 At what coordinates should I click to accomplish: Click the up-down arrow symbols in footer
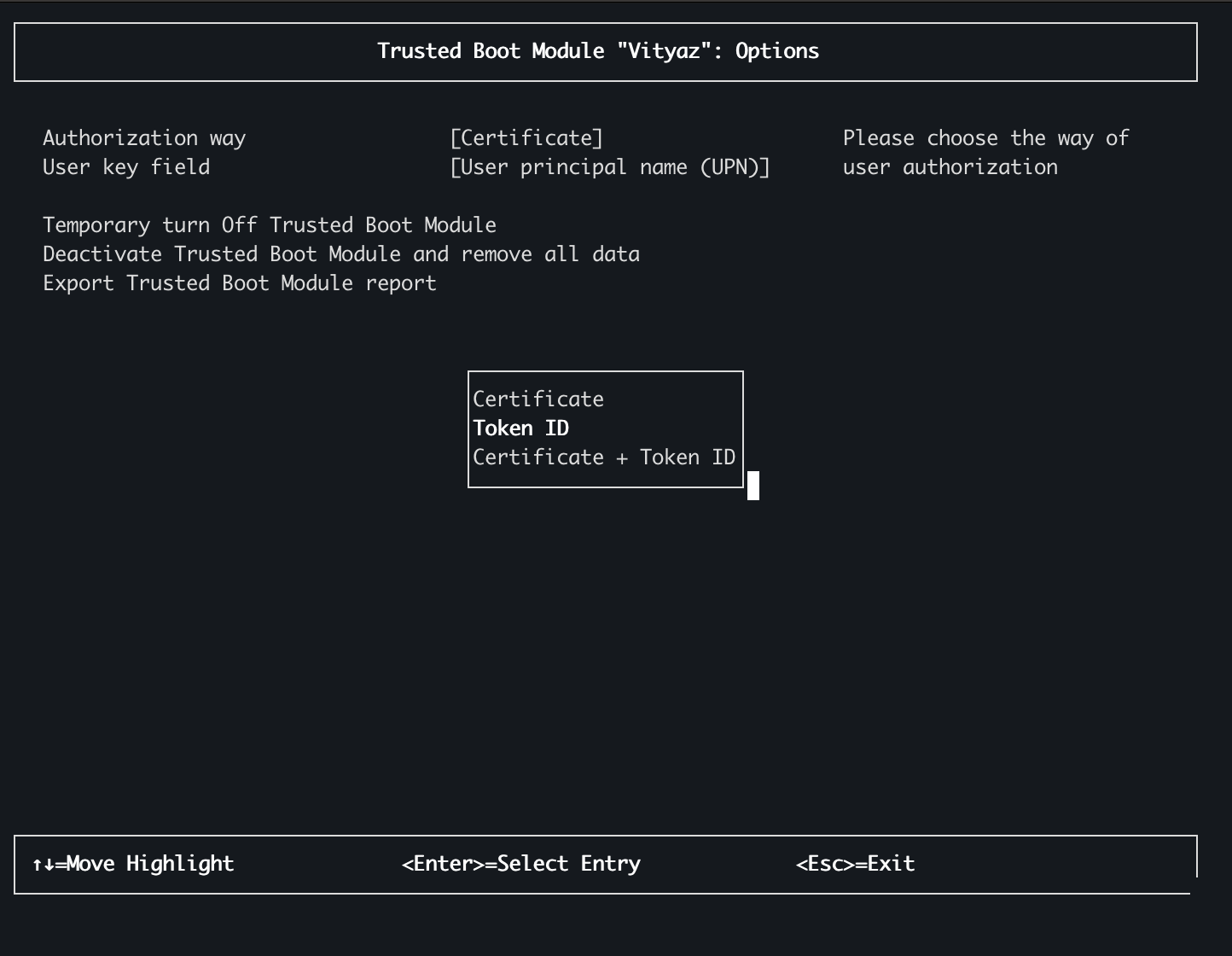(43, 865)
